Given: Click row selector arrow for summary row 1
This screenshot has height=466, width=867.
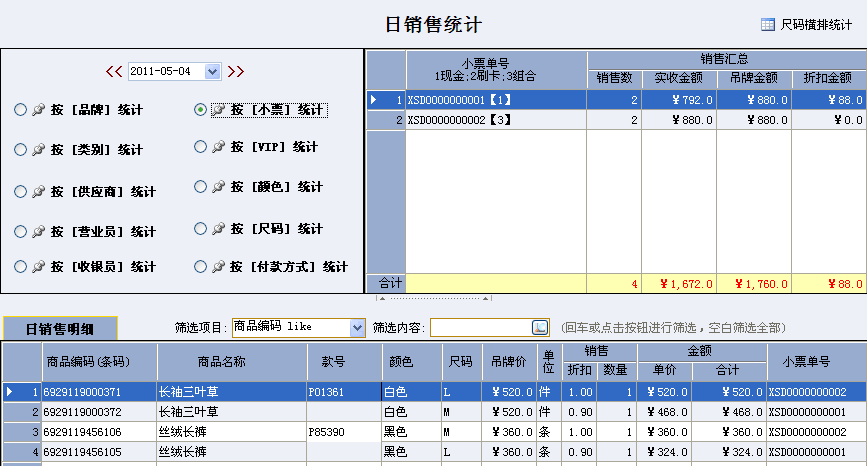Looking at the screenshot, I should coord(374,100).
